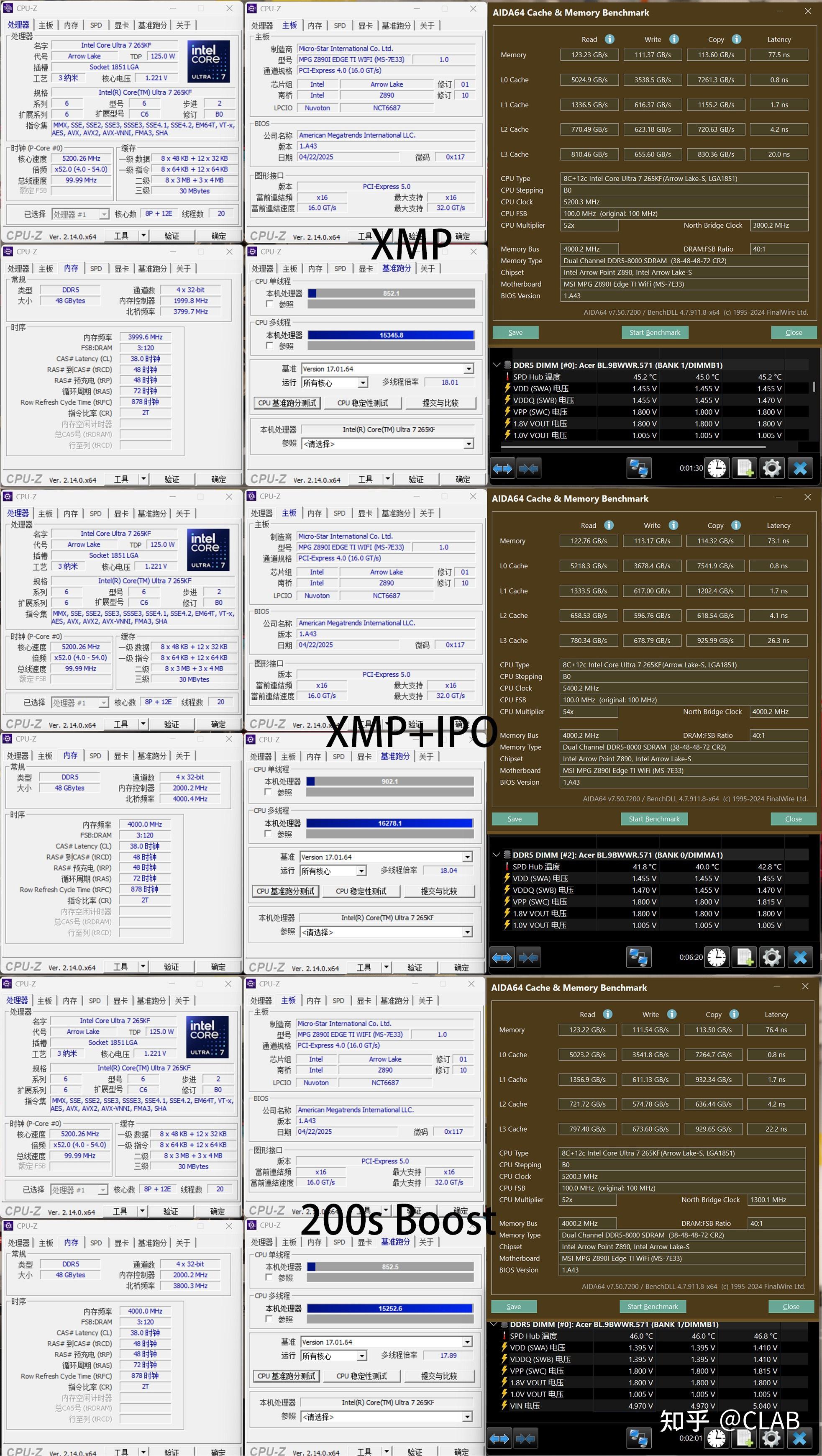Click Start Benchmark in AIDA64

655,332
